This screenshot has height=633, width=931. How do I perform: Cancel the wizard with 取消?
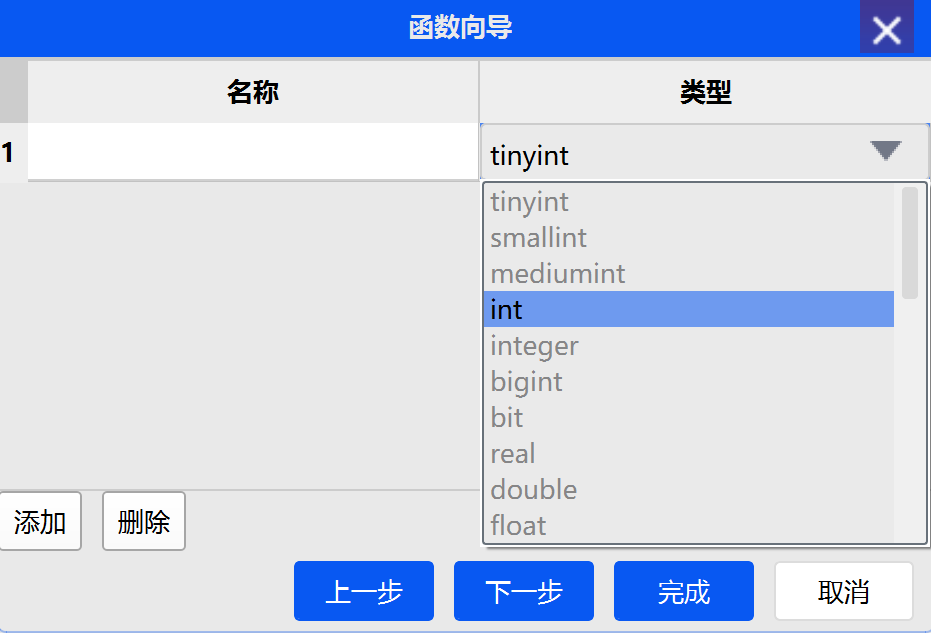point(844,591)
